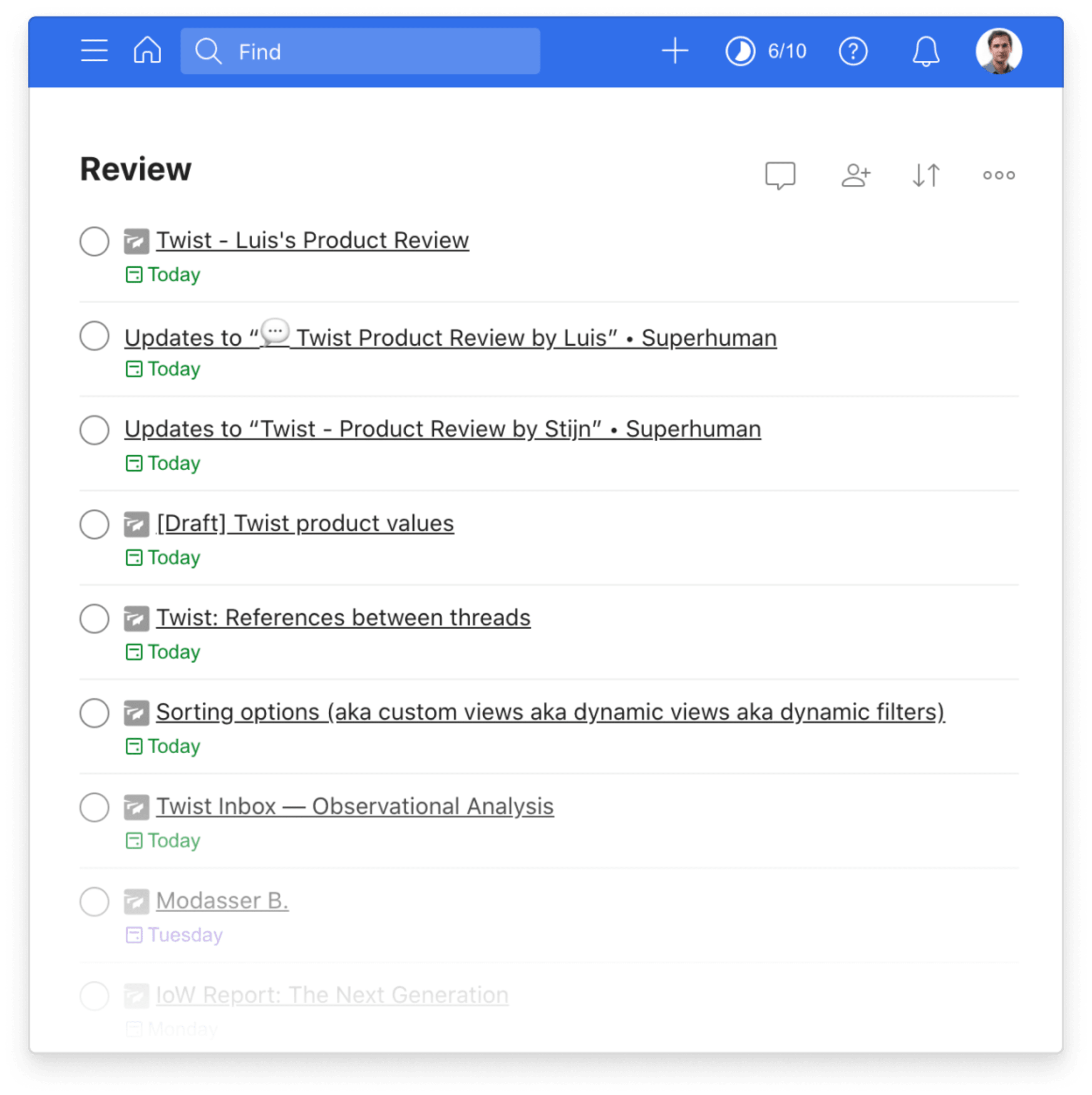Click the search magnifier icon
This screenshot has height=1095, width=1092.
[x=209, y=52]
